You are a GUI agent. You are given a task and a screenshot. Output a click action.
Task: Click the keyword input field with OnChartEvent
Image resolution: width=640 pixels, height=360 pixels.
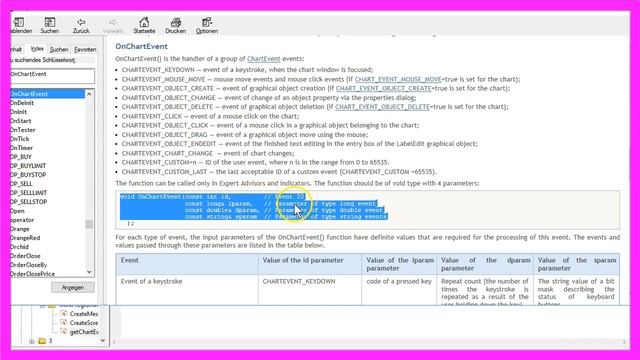click(x=53, y=76)
